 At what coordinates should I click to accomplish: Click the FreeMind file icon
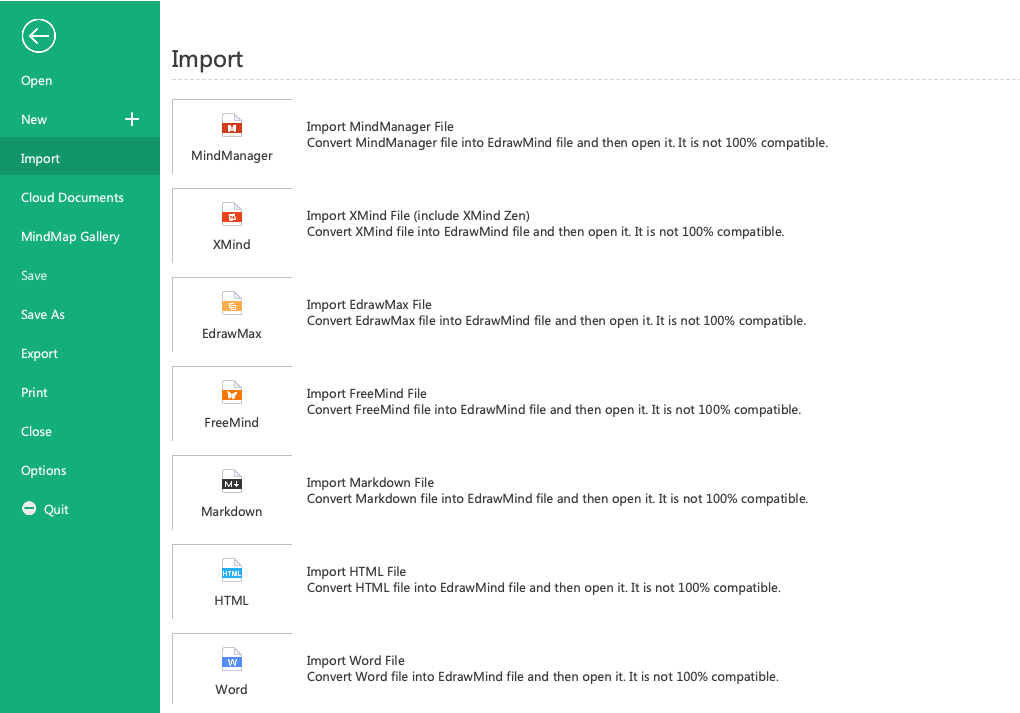click(x=232, y=393)
